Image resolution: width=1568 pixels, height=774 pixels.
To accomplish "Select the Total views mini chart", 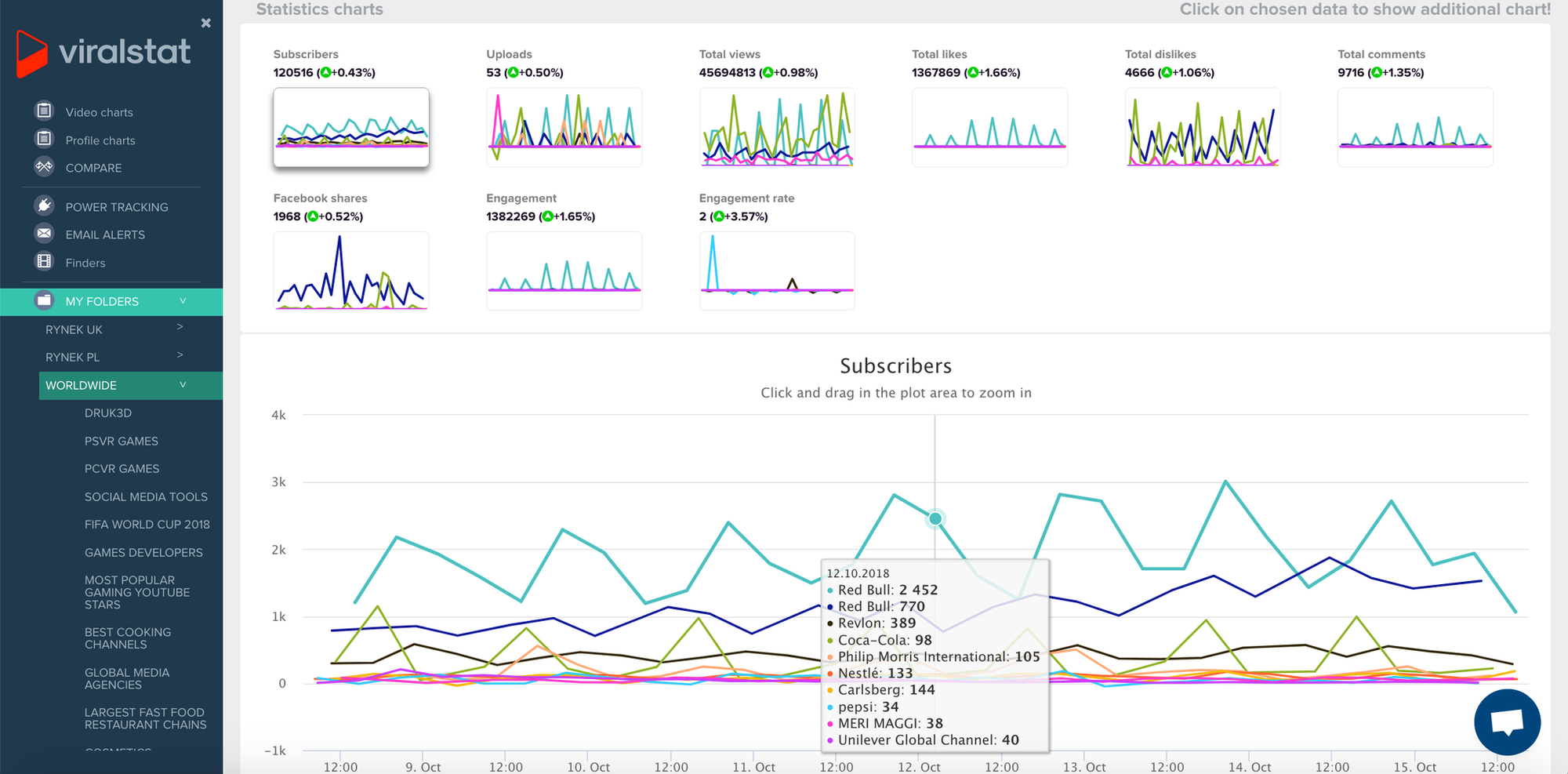I will (x=777, y=127).
